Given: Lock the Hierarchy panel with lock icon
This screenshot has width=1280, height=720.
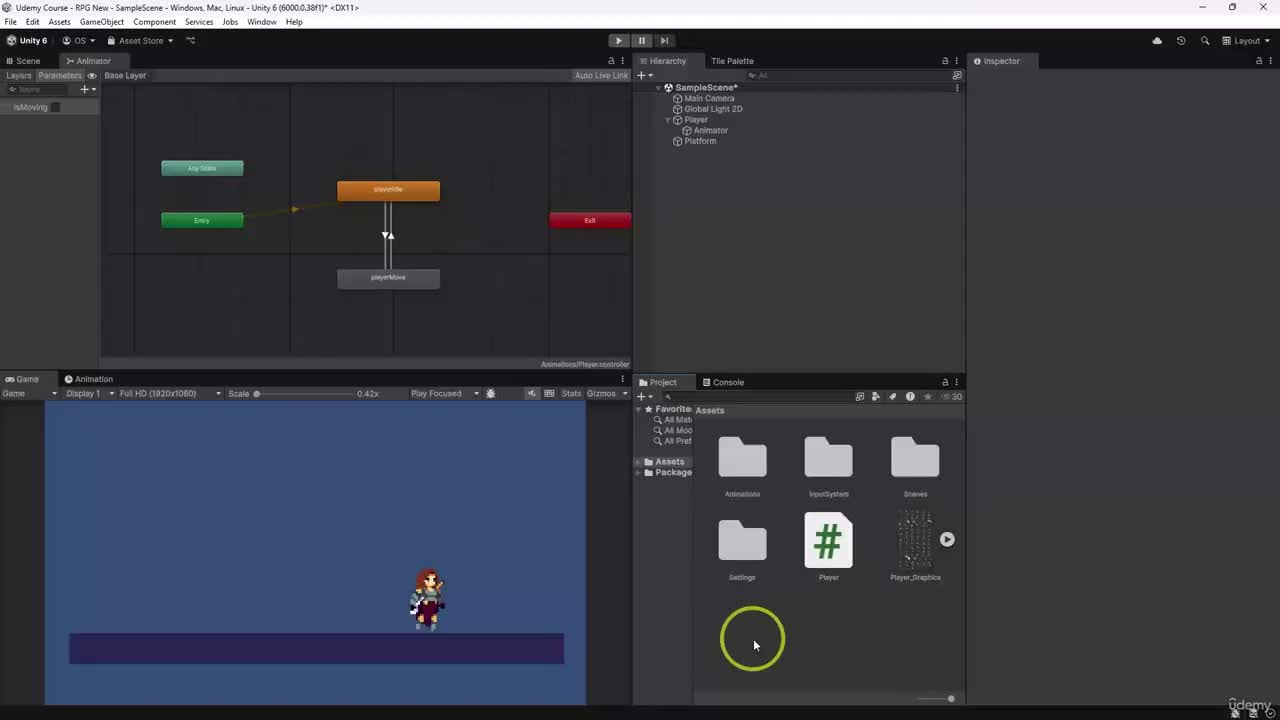Looking at the screenshot, I should (945, 61).
